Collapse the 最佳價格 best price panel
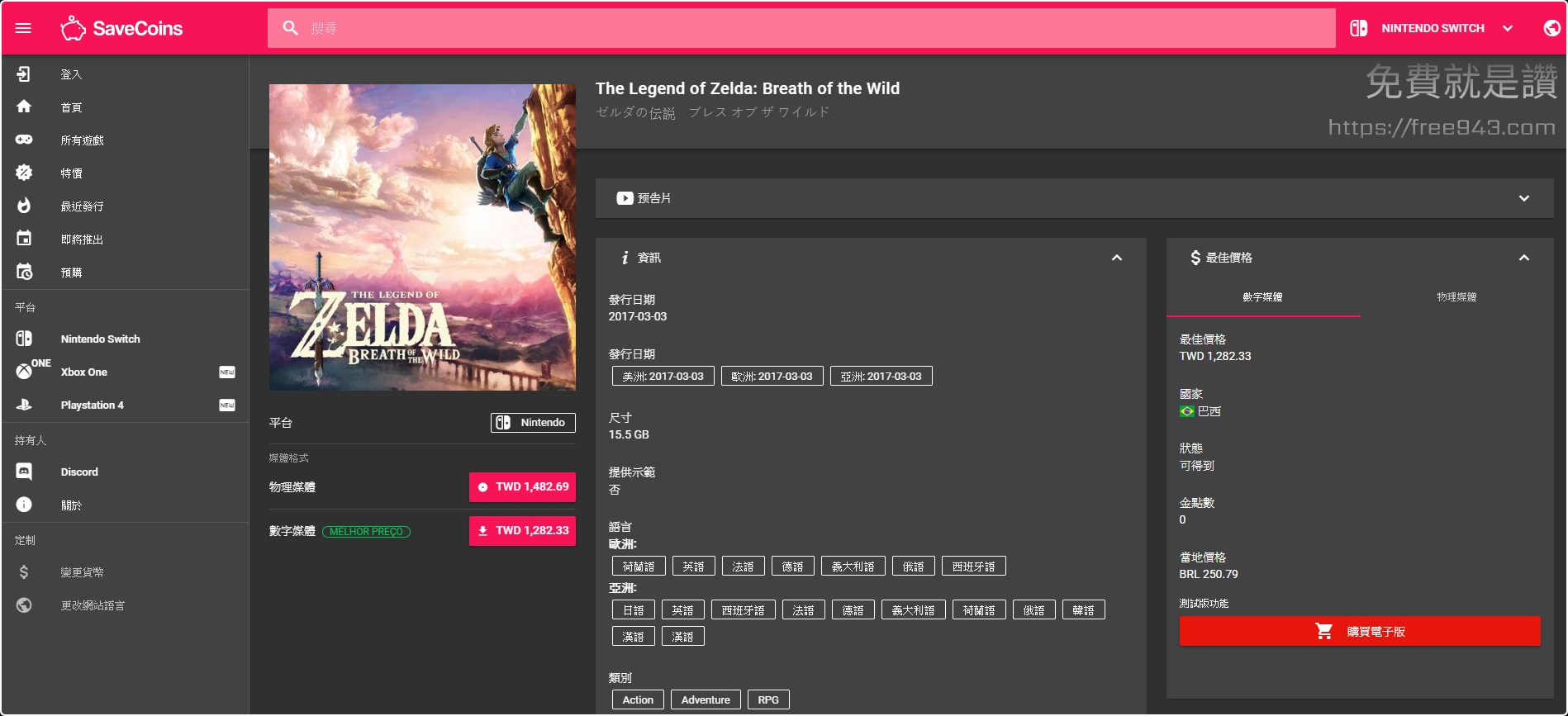Image resolution: width=1568 pixels, height=716 pixels. 1523,258
